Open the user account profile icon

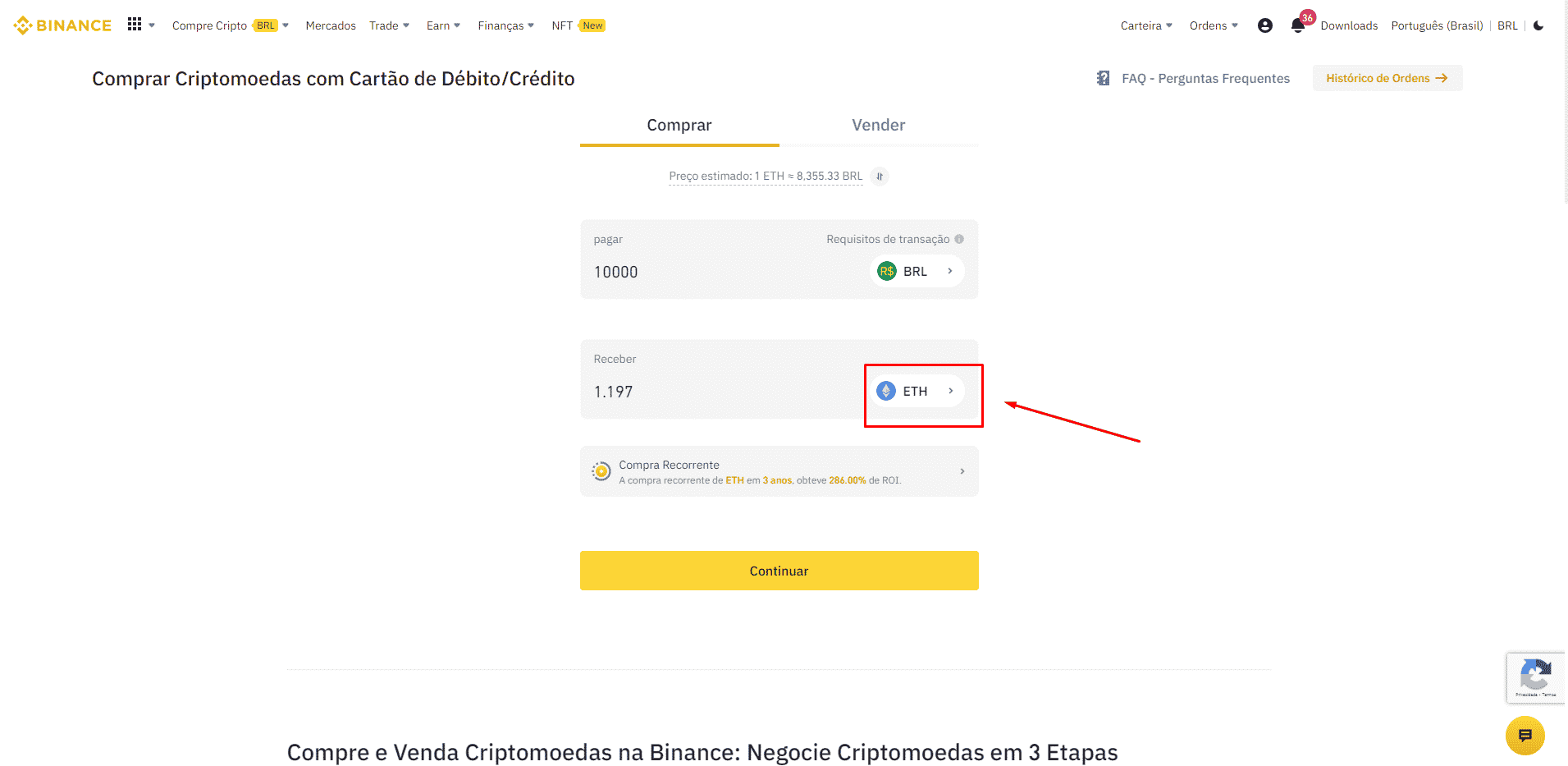(x=1264, y=25)
